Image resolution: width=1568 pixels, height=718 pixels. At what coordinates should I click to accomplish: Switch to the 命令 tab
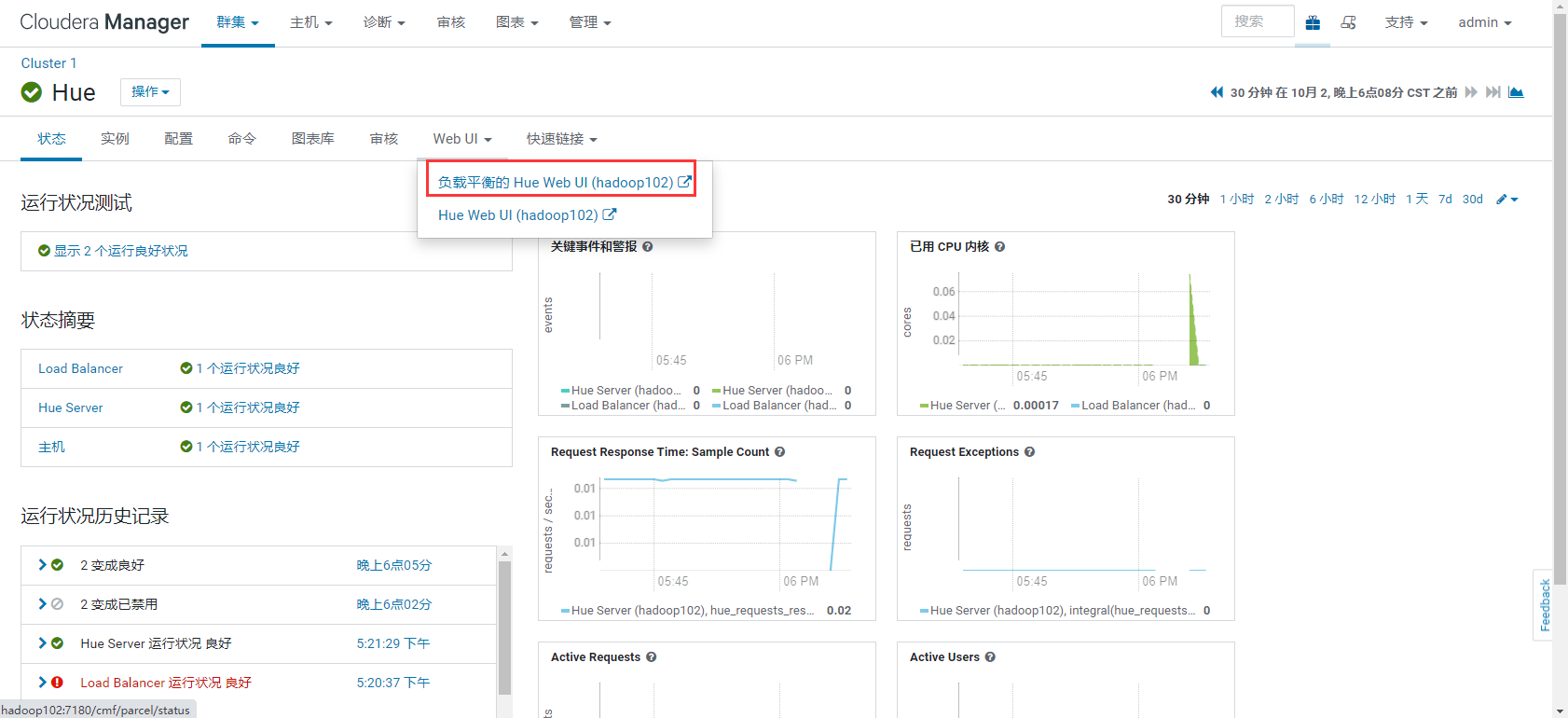coord(241,139)
